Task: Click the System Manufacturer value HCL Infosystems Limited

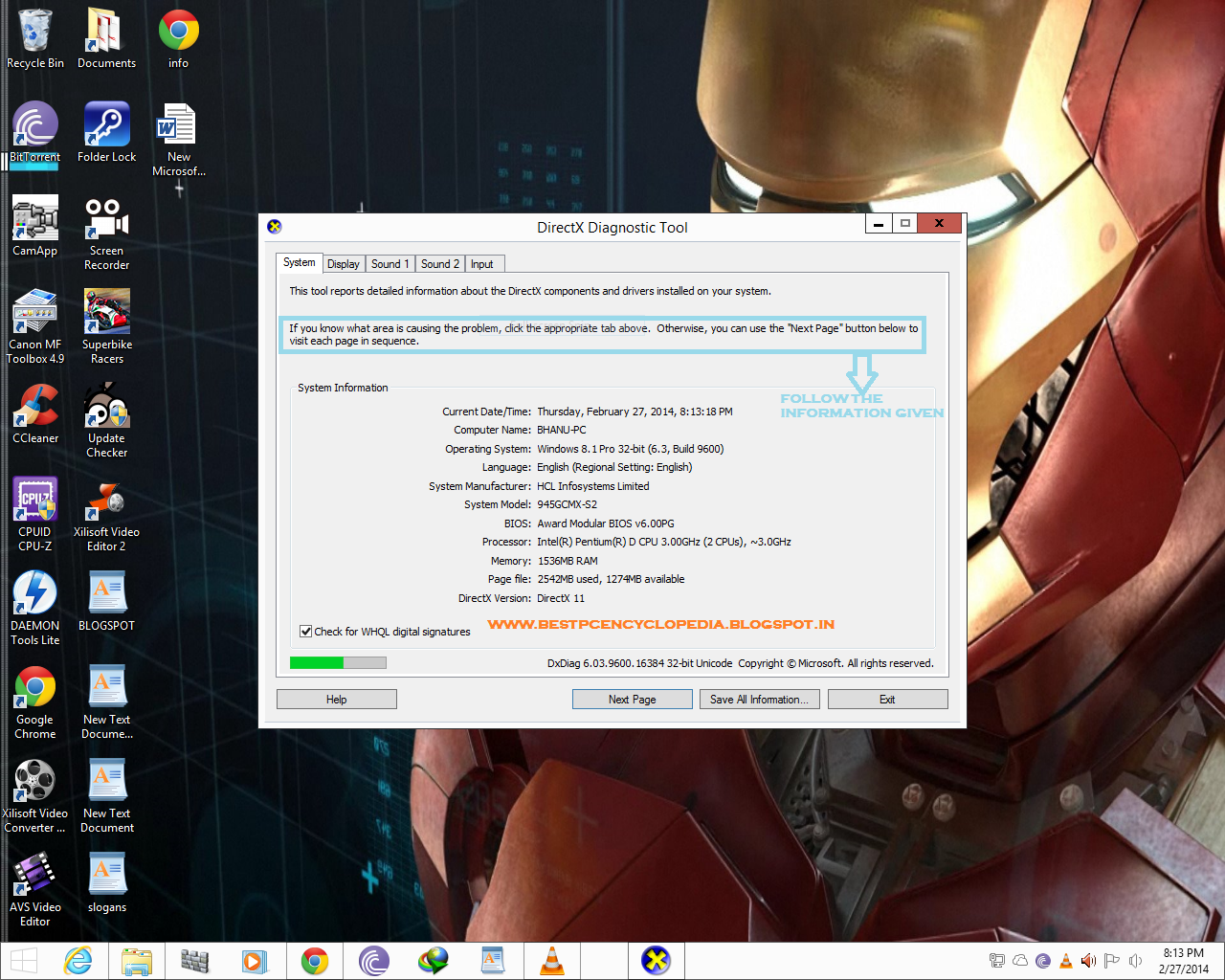Action: tap(593, 486)
